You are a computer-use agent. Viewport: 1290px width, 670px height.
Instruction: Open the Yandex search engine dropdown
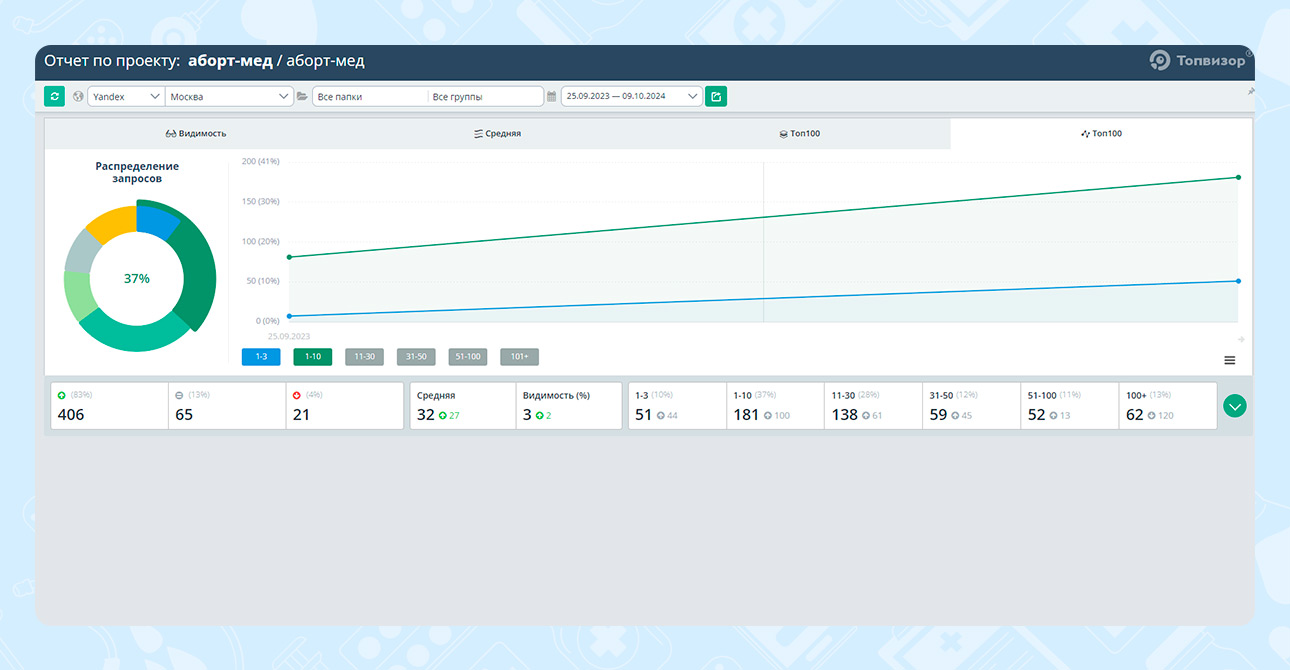126,97
